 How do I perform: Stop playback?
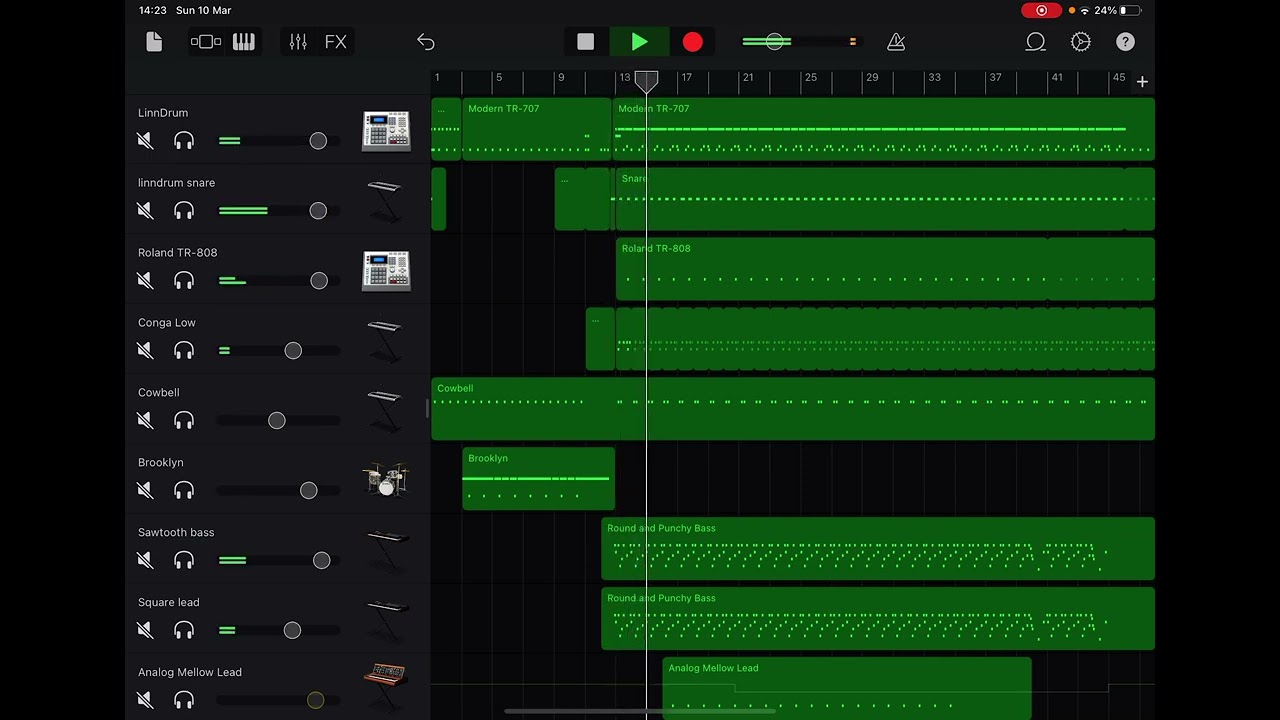[x=586, y=42]
